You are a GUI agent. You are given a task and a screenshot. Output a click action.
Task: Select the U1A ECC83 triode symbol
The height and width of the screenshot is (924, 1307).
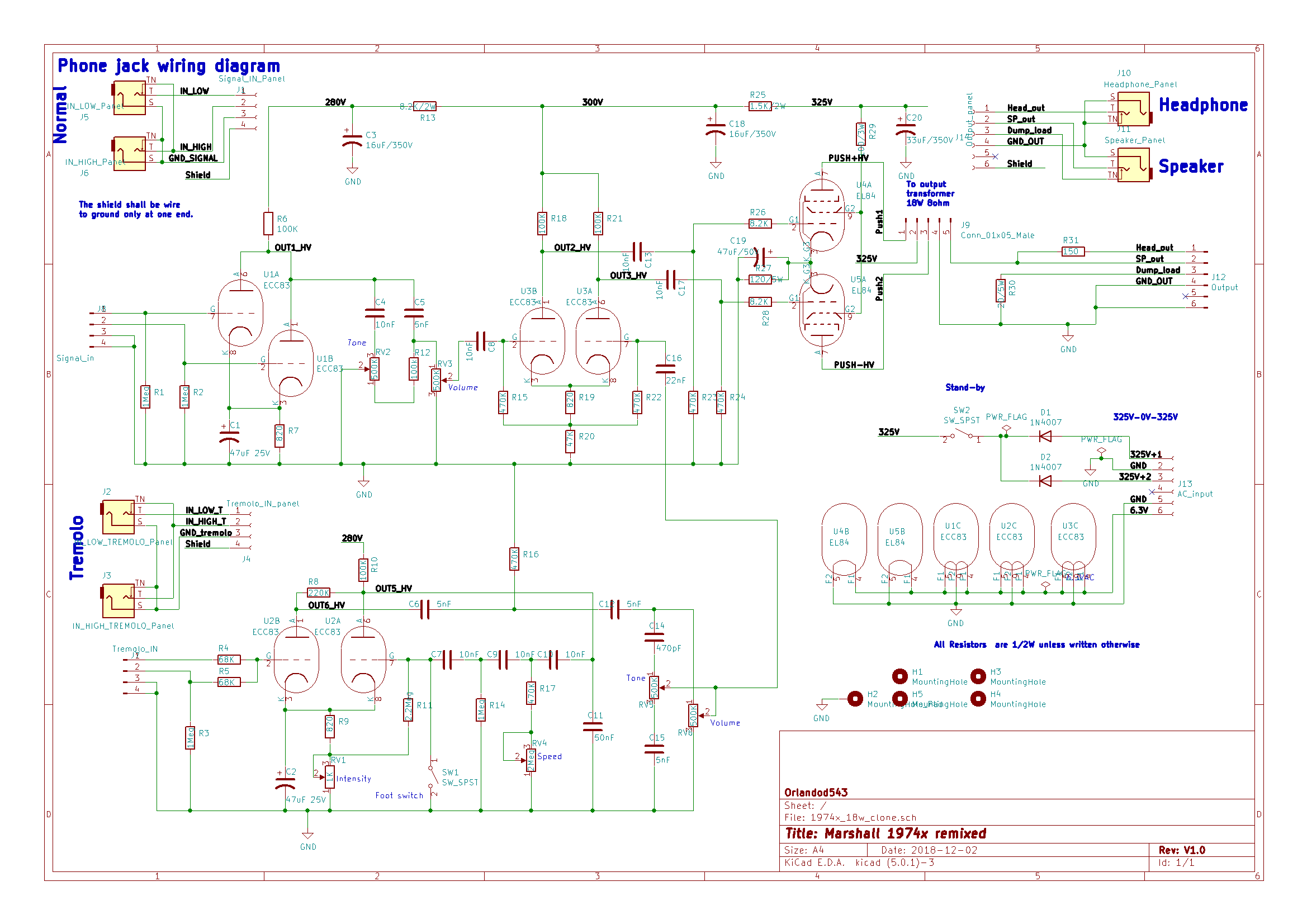tap(241, 312)
